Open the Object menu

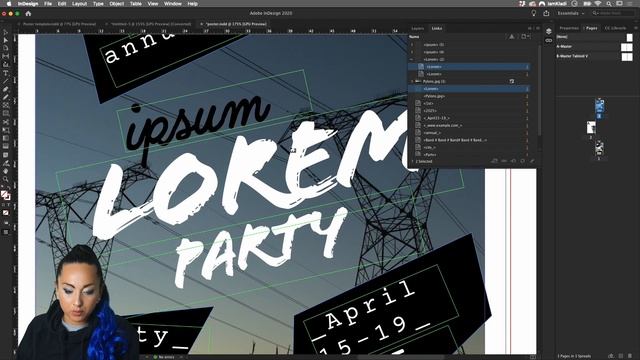(x=116, y=4)
